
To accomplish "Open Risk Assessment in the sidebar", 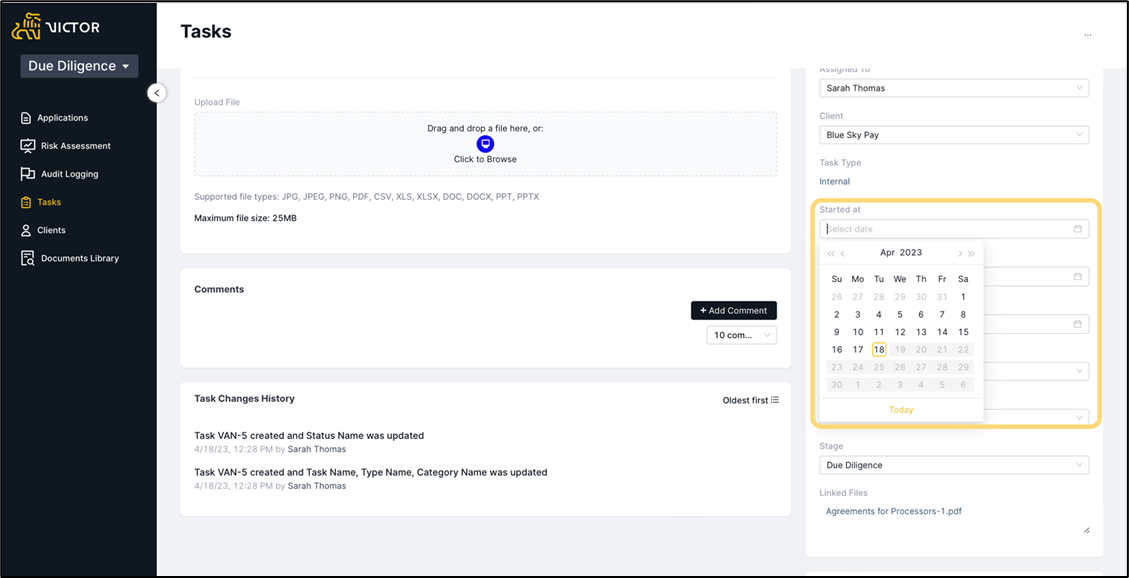I will pyautogui.click(x=76, y=146).
